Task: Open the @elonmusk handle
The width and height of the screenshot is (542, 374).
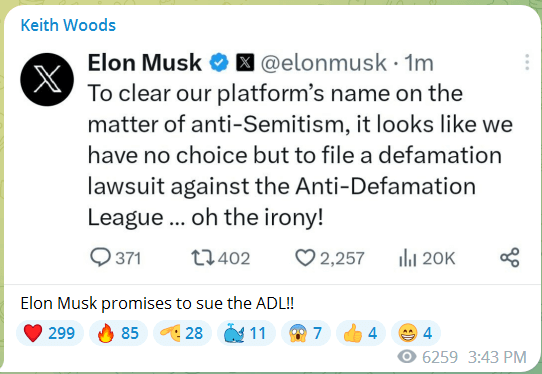Action: click(x=324, y=63)
